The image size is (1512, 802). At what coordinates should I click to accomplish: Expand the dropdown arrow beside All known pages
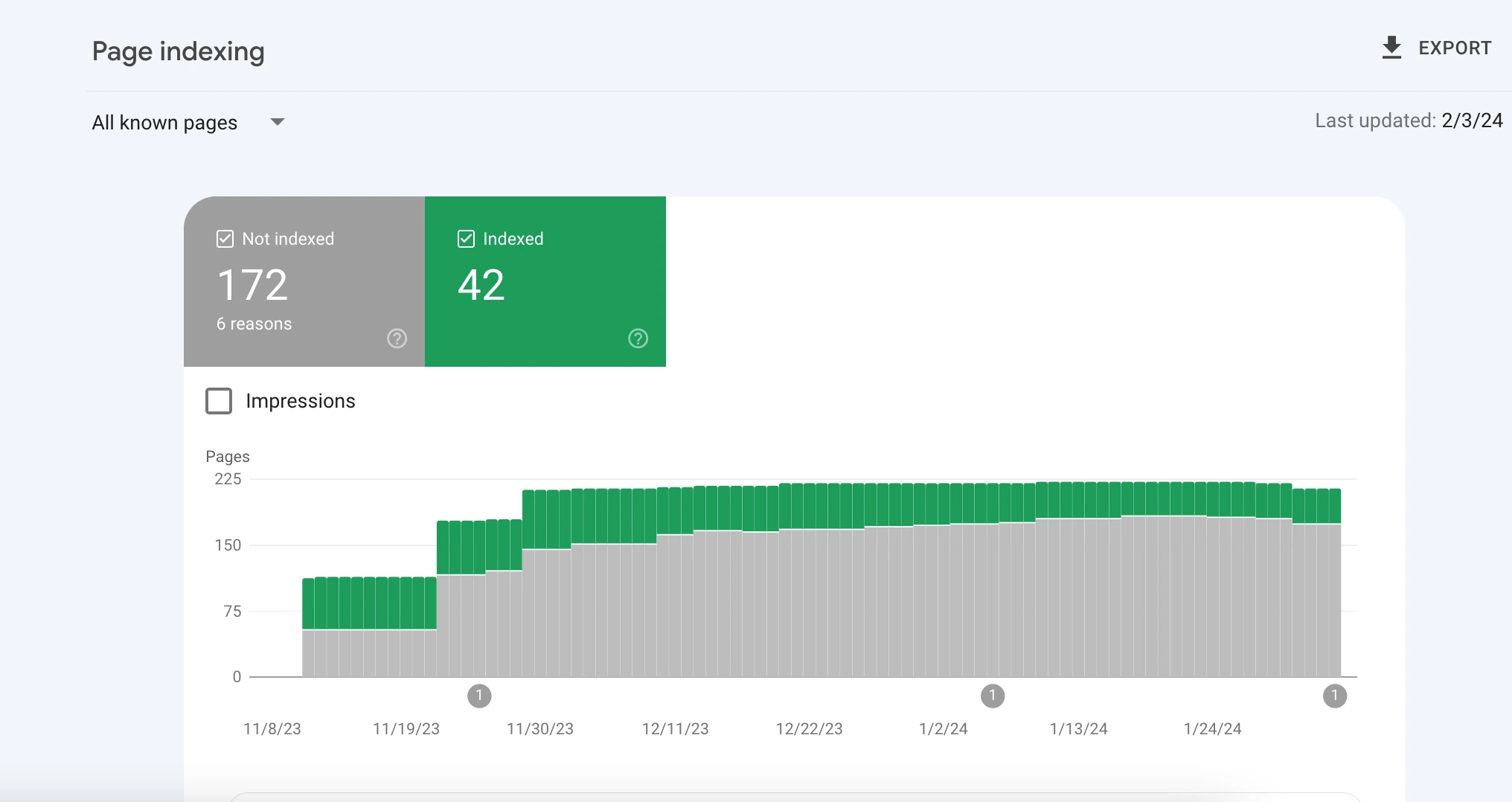point(278,122)
